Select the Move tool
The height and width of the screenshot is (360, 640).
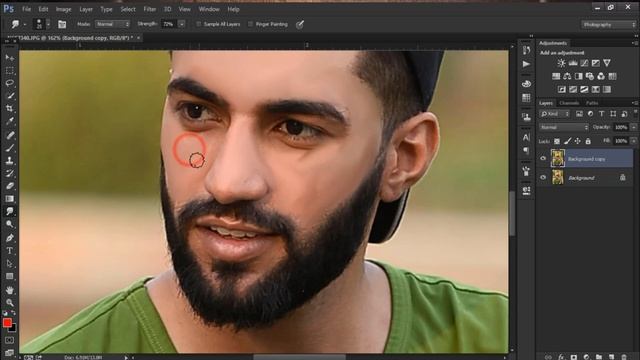10,58
